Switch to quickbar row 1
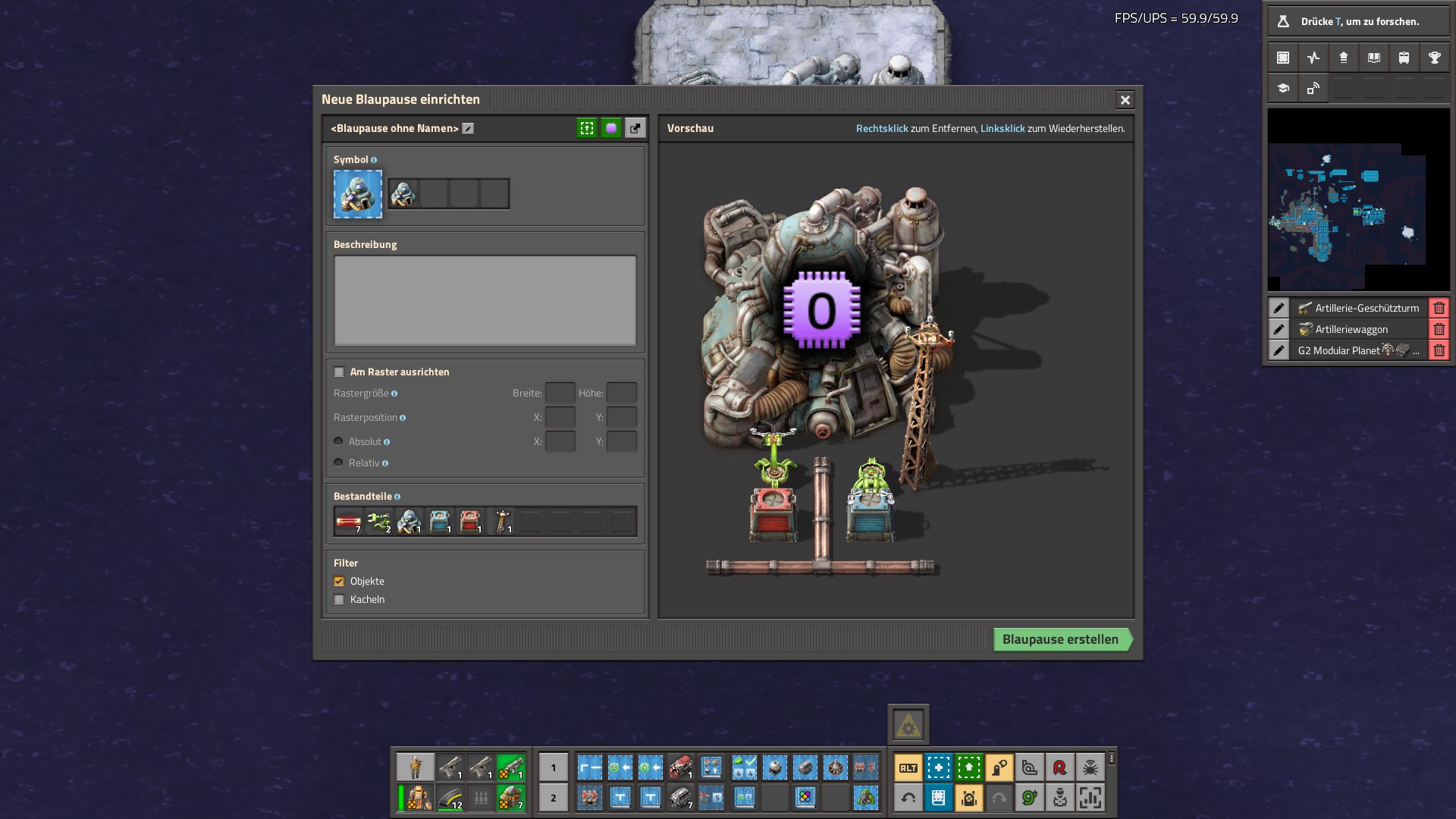 pos(553,767)
